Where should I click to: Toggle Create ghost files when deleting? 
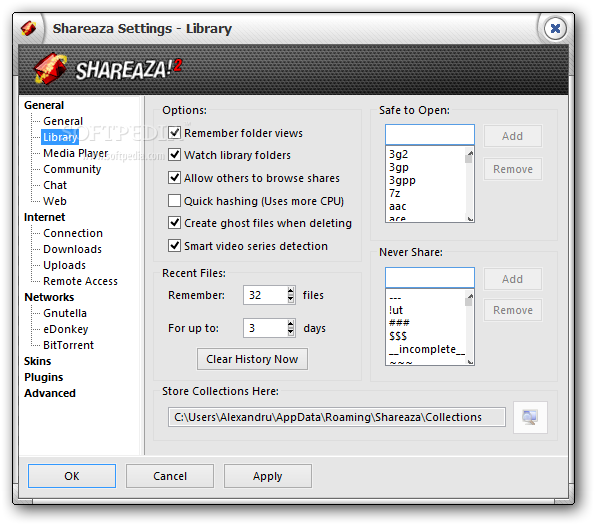[174, 223]
